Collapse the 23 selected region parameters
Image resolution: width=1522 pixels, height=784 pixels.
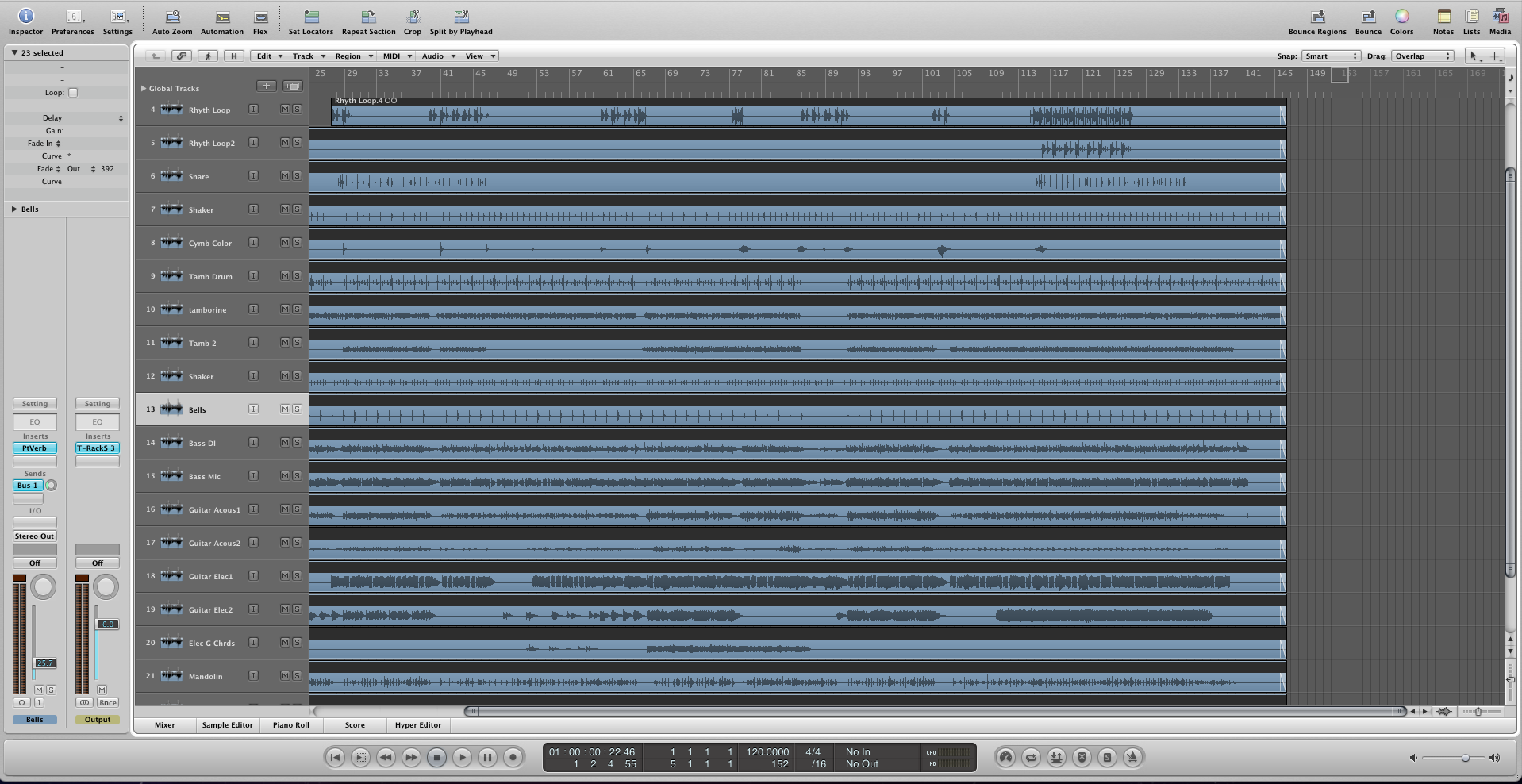pyautogui.click(x=14, y=52)
